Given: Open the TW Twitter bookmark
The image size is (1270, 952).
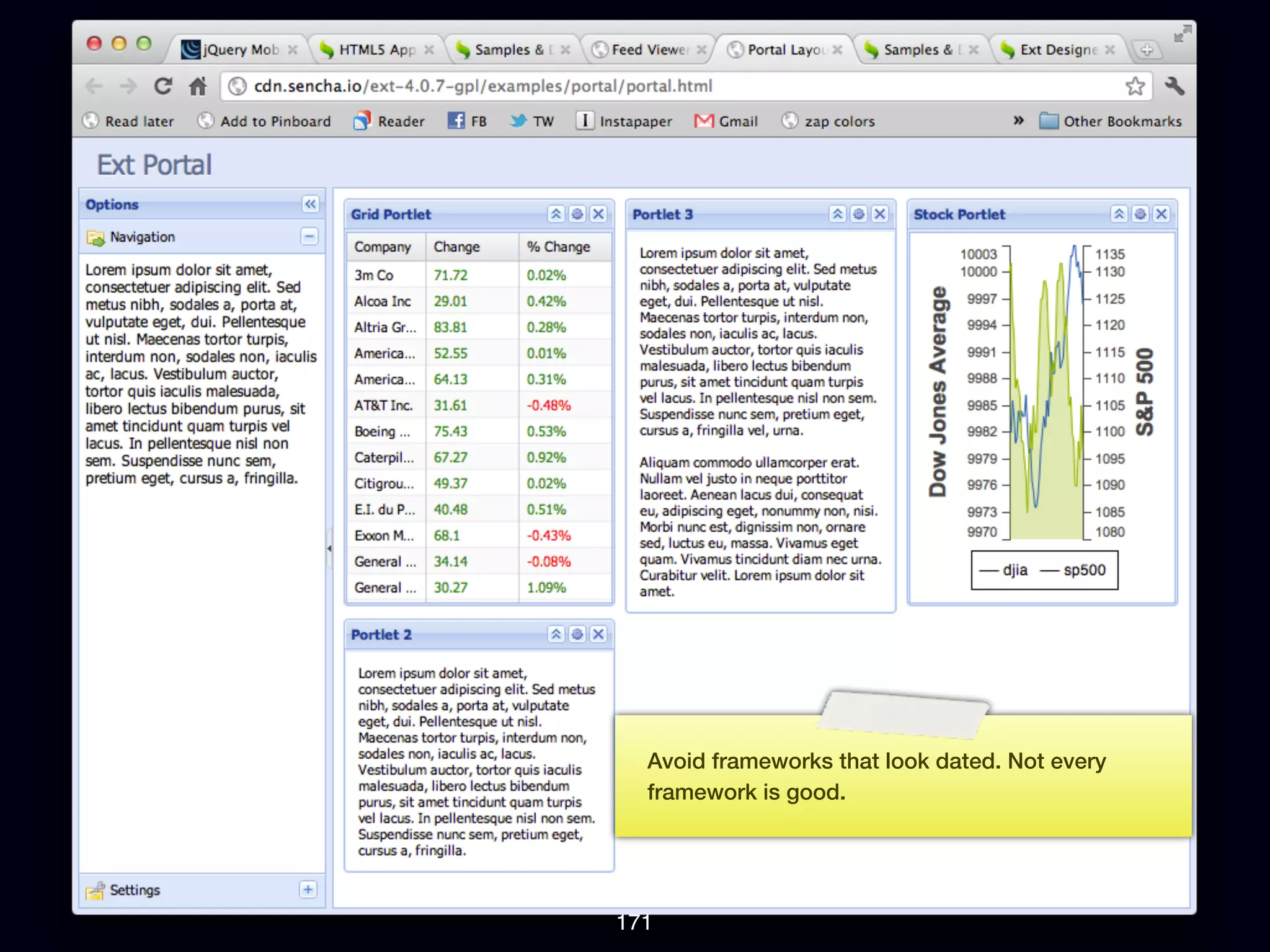Looking at the screenshot, I should pyautogui.click(x=531, y=121).
